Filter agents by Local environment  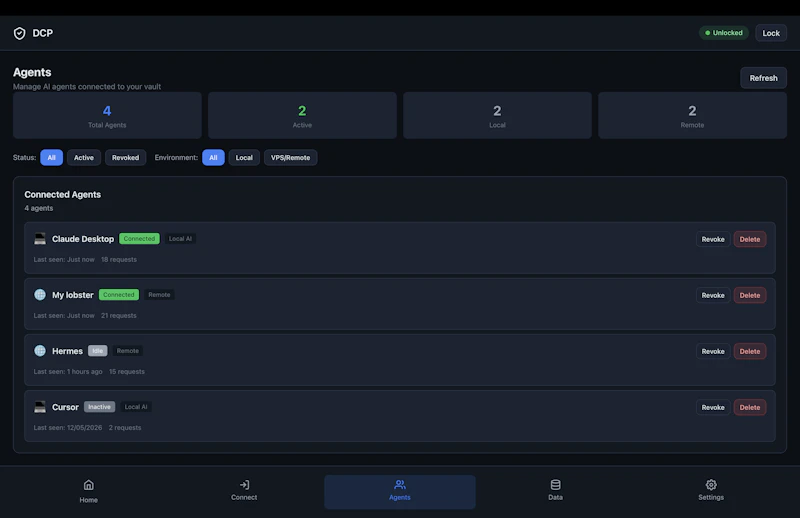244,158
